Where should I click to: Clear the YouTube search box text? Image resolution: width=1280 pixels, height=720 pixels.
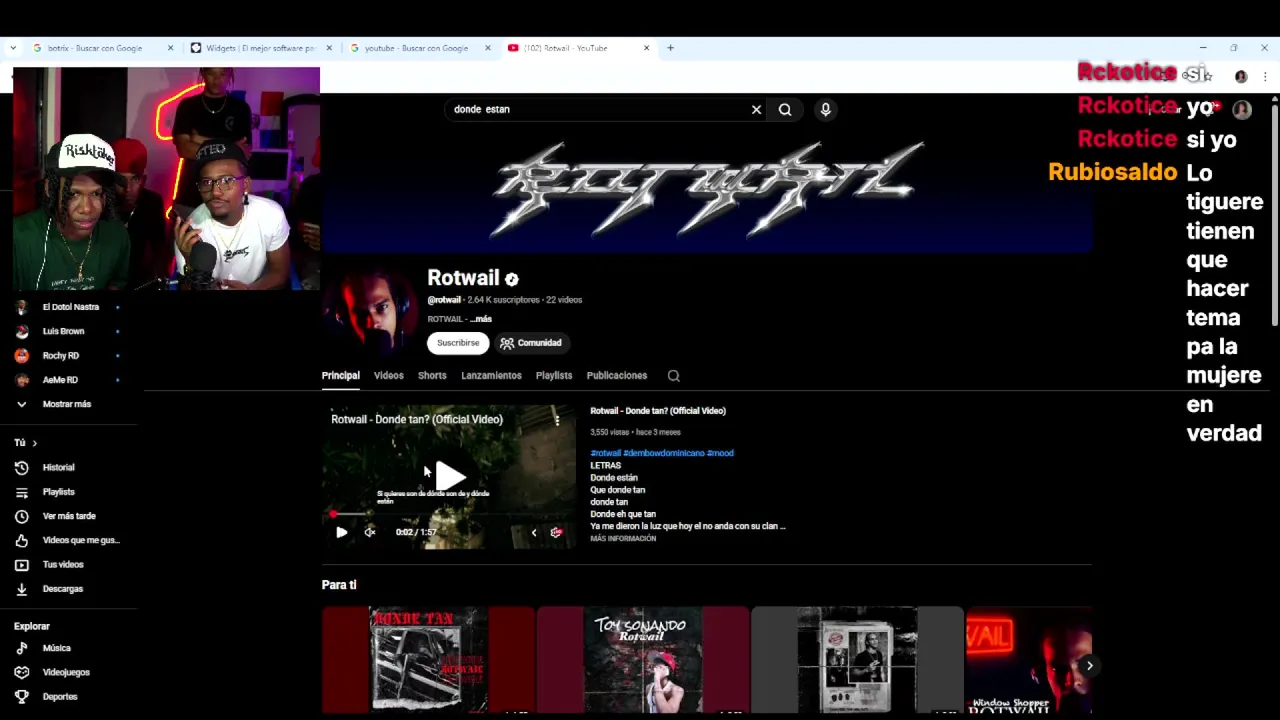pyautogui.click(x=756, y=109)
